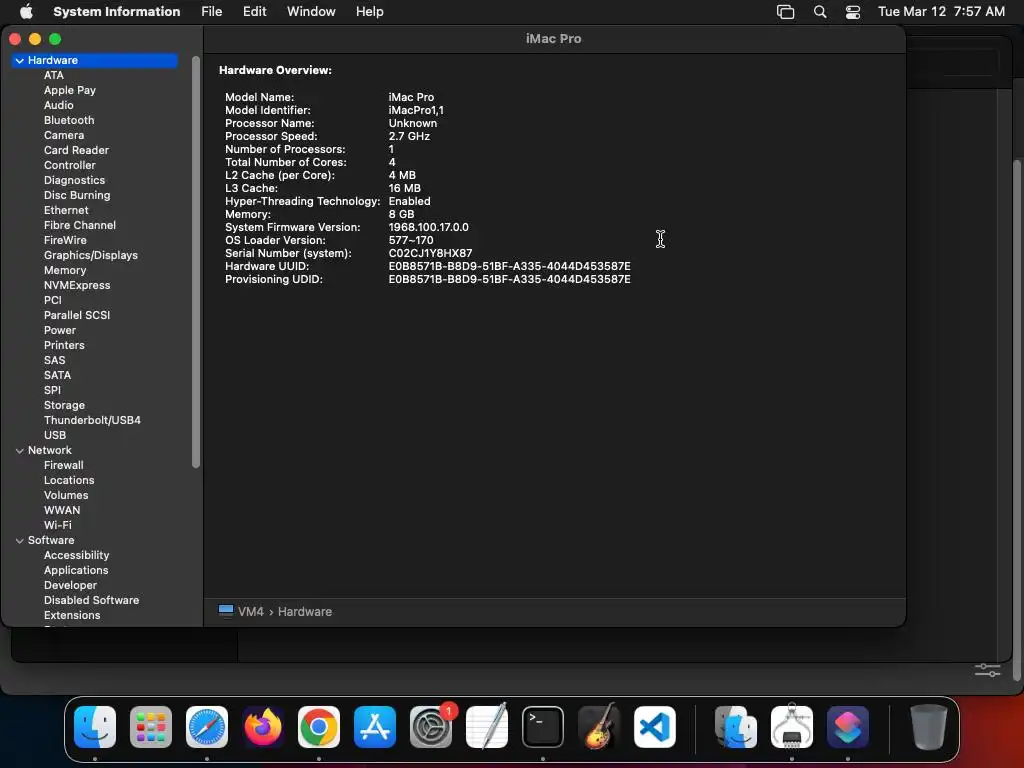Click the Hardware Overview heading
Viewport: 1024px width, 768px height.
click(x=275, y=71)
